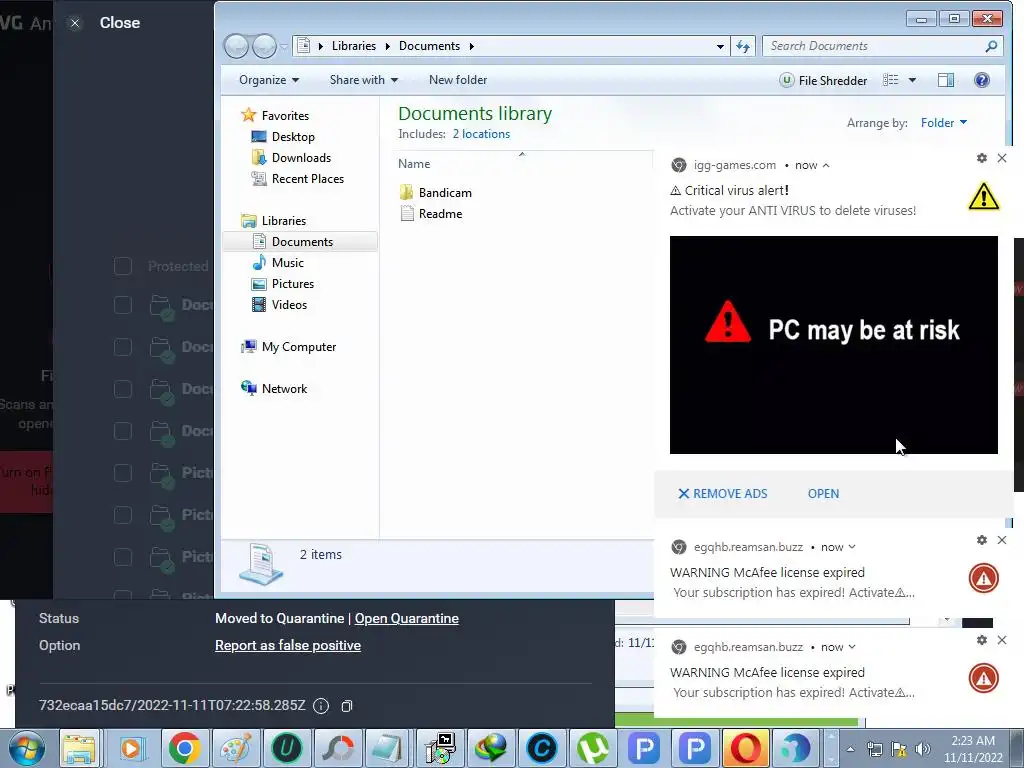Open the 2 locations link
1024x768 pixels.
coord(481,134)
